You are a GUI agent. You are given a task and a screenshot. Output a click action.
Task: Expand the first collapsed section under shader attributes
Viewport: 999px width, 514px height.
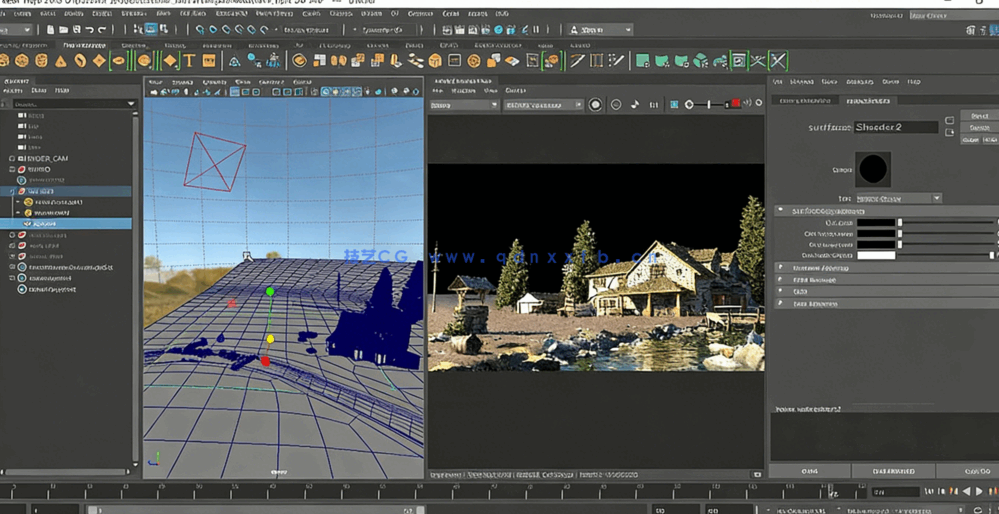point(781,268)
